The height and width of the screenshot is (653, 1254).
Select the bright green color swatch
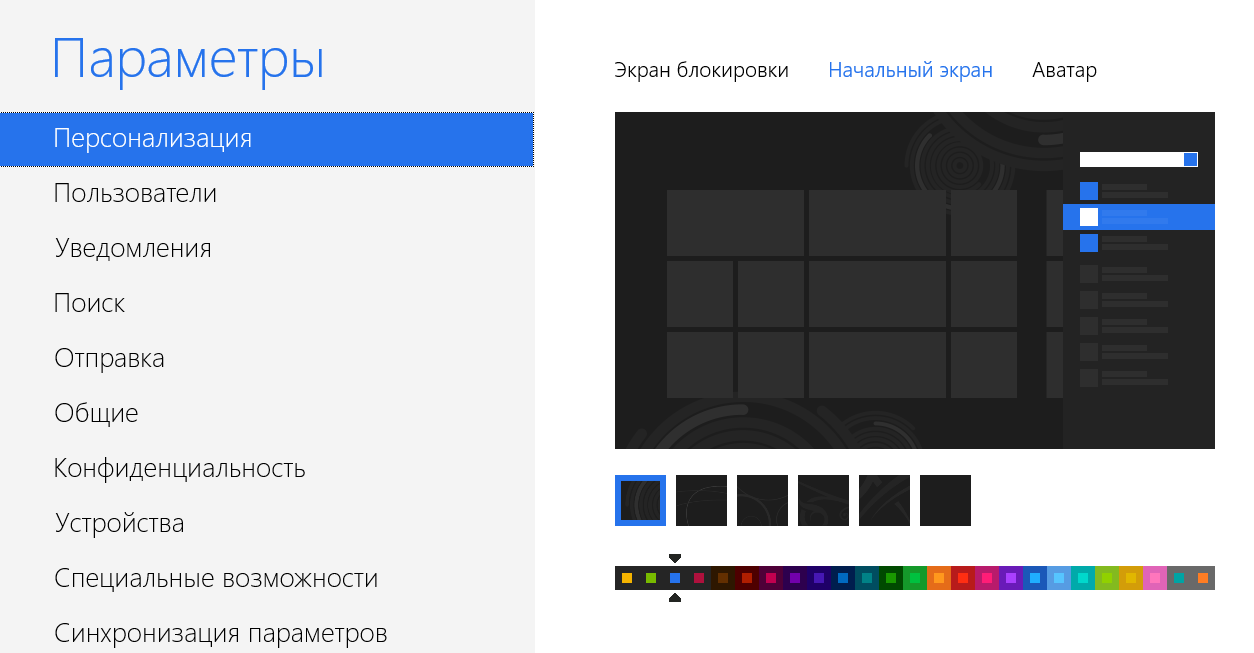pyautogui.click(x=915, y=578)
